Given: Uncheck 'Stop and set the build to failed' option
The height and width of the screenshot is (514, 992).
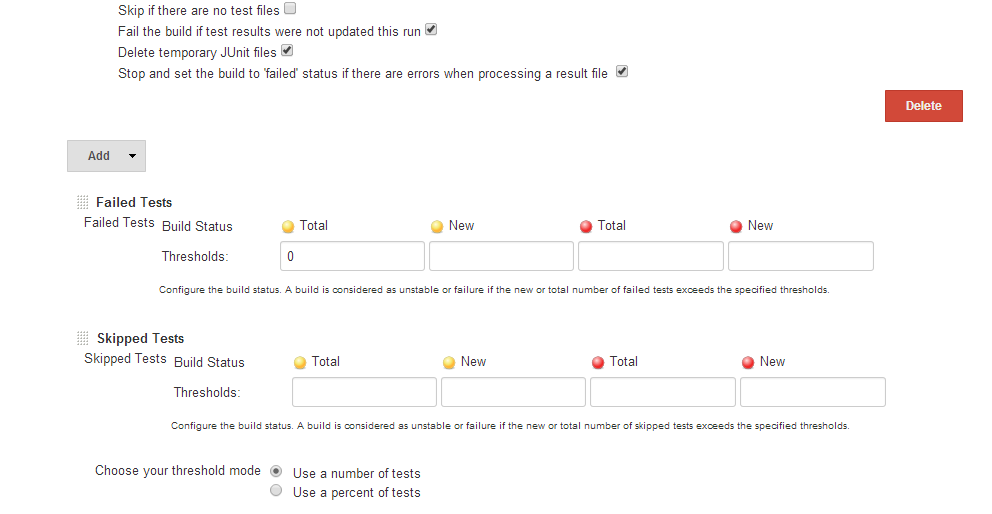Looking at the screenshot, I should pos(621,72).
